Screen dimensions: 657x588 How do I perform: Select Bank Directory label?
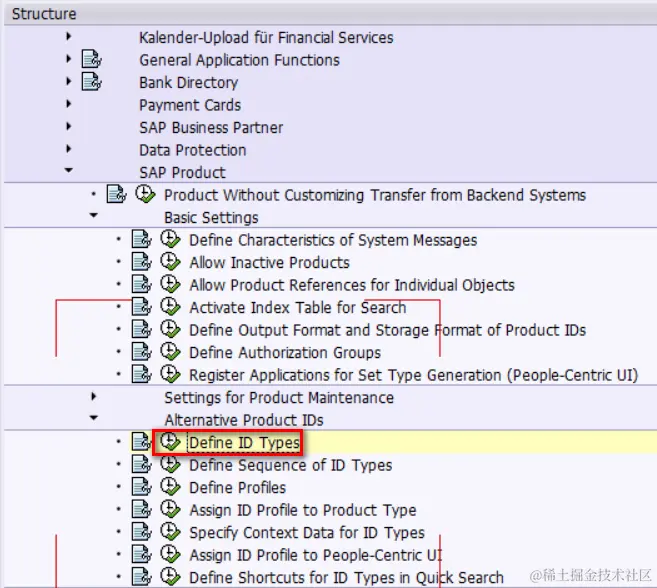[189, 83]
